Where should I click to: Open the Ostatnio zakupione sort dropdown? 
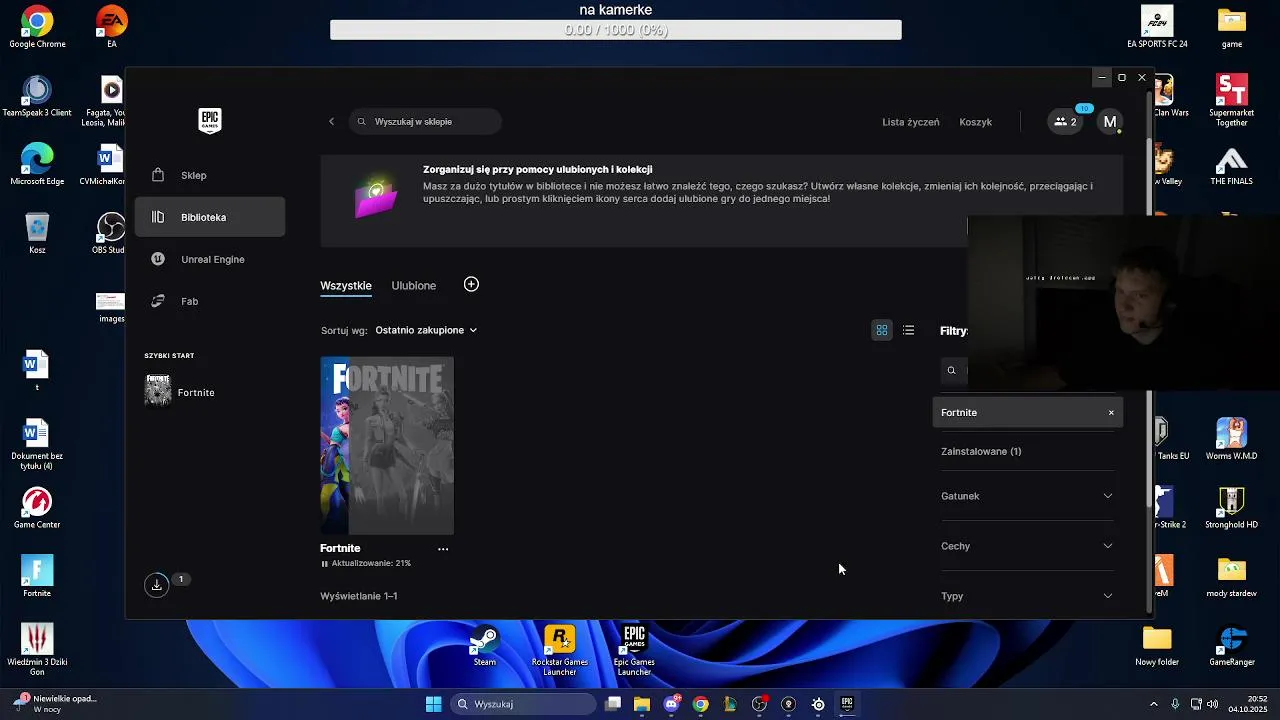426,330
